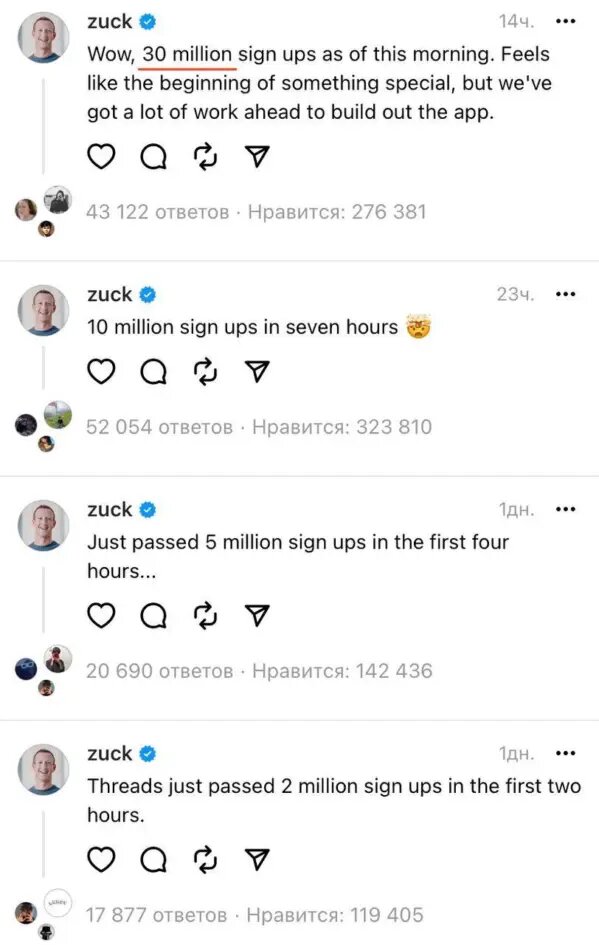This screenshot has height=945, width=599.
Task: Like the 10 million sign ups post
Action: (101, 372)
